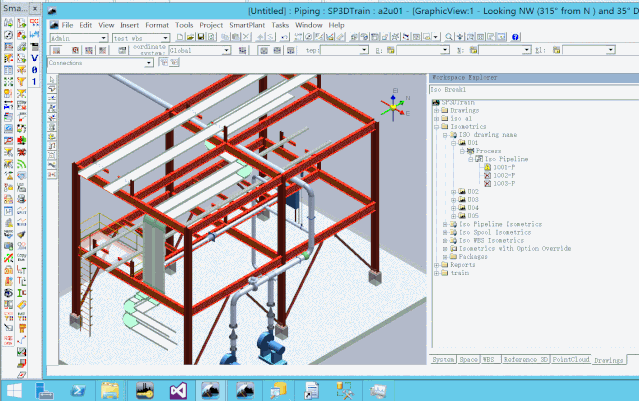Open the SmartPlant menu

(x=247, y=25)
